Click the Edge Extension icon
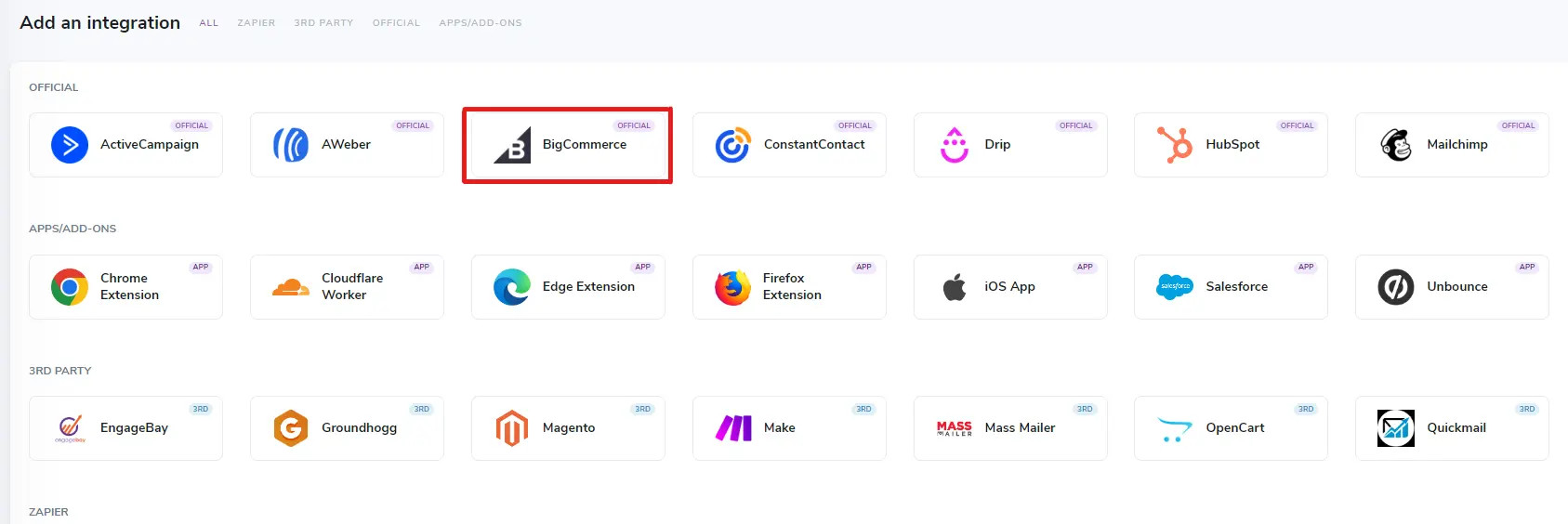Image resolution: width=1568 pixels, height=524 pixels. tap(512, 287)
